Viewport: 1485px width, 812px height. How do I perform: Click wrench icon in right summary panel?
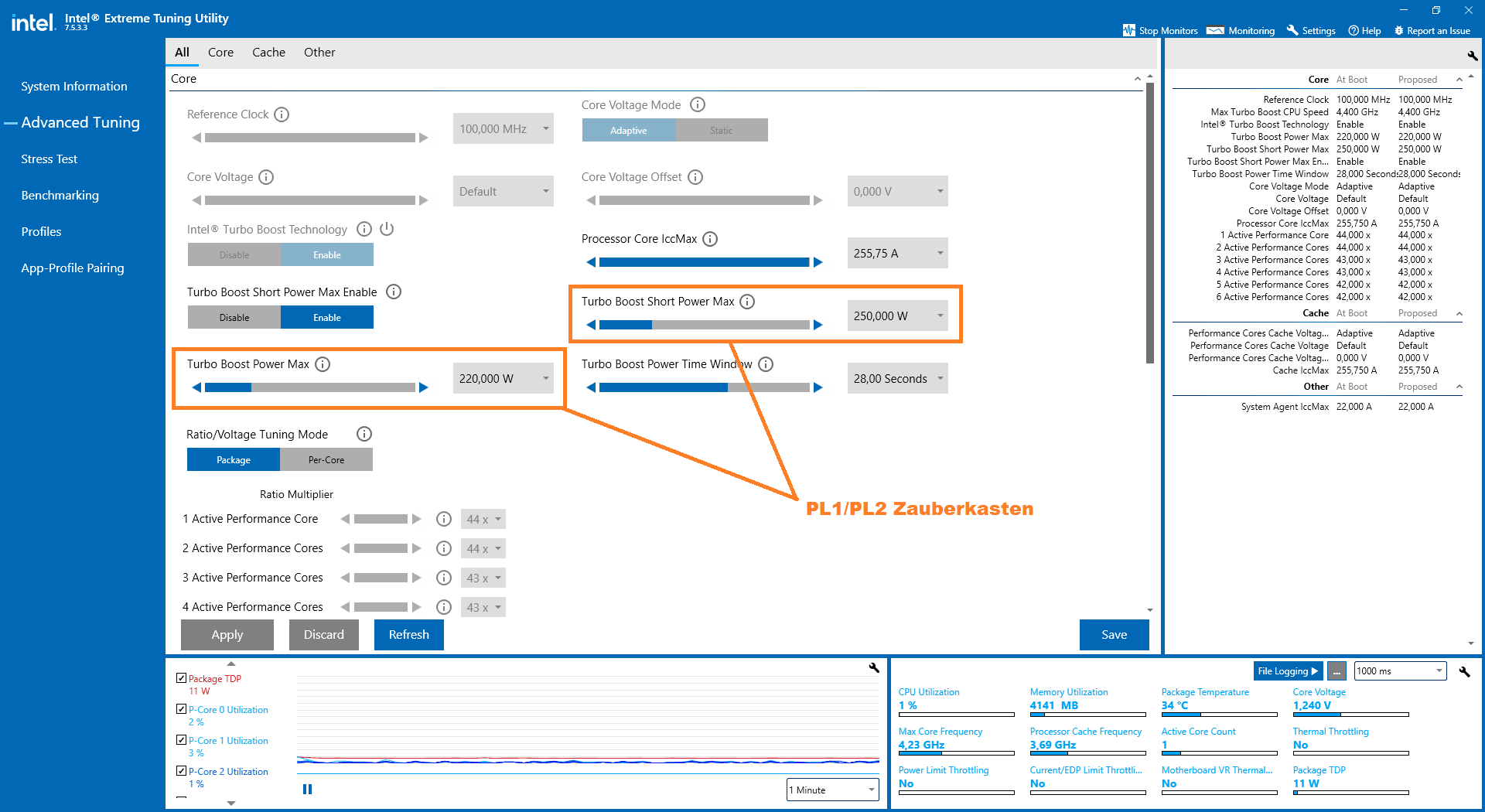pyautogui.click(x=1472, y=56)
